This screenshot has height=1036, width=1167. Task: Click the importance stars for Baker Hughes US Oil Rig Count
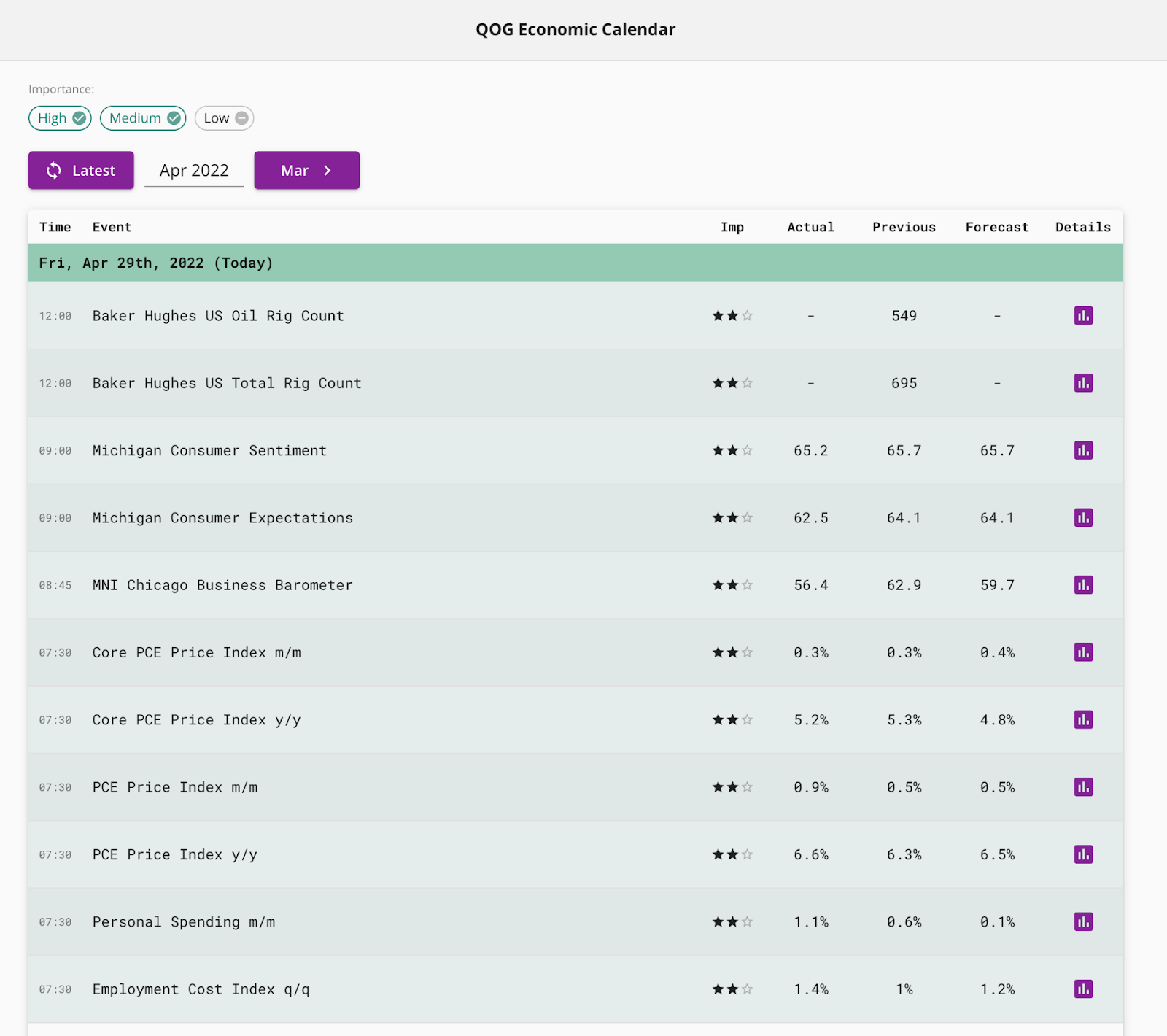[x=732, y=315]
